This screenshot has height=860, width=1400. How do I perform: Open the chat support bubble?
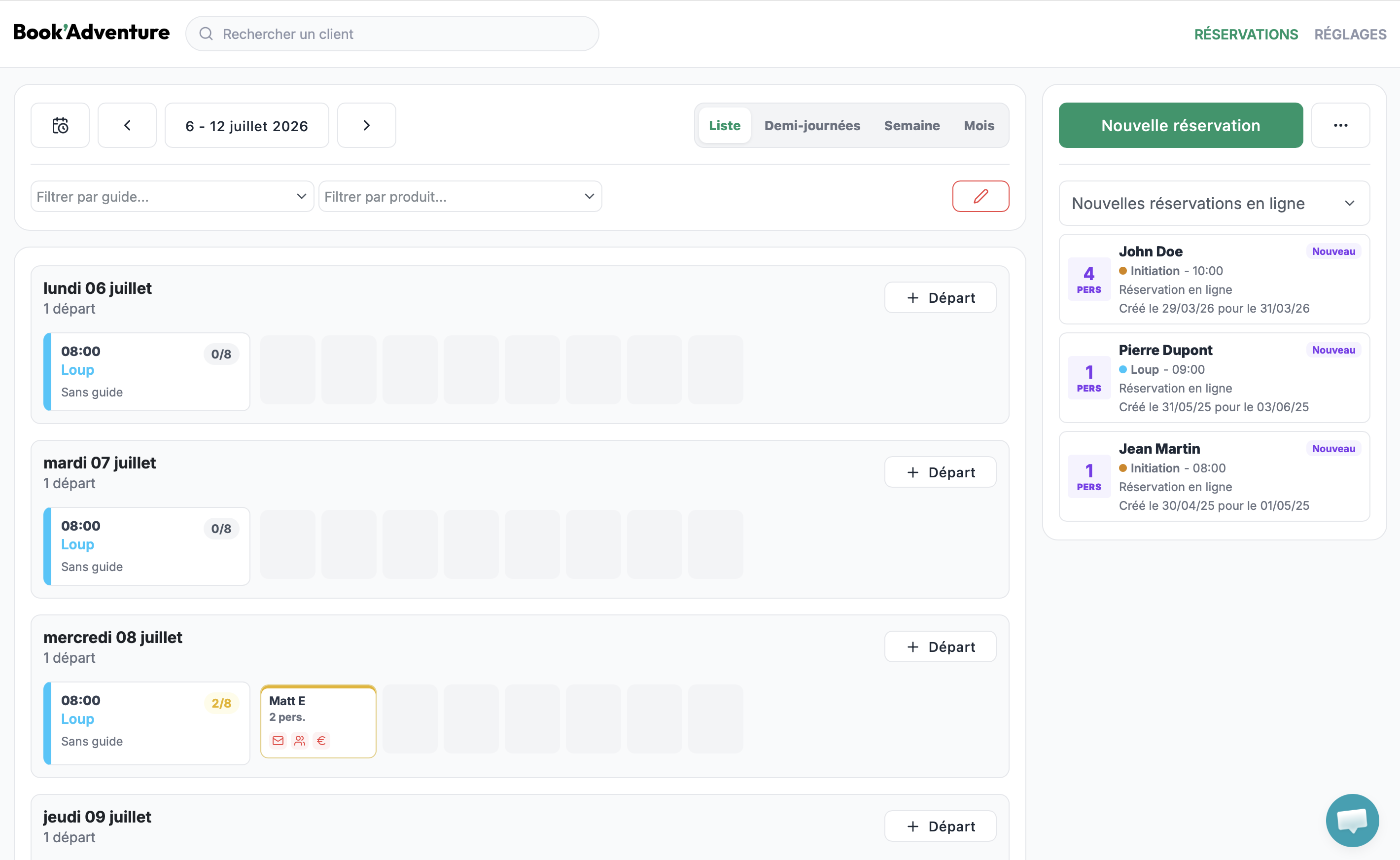(x=1352, y=820)
